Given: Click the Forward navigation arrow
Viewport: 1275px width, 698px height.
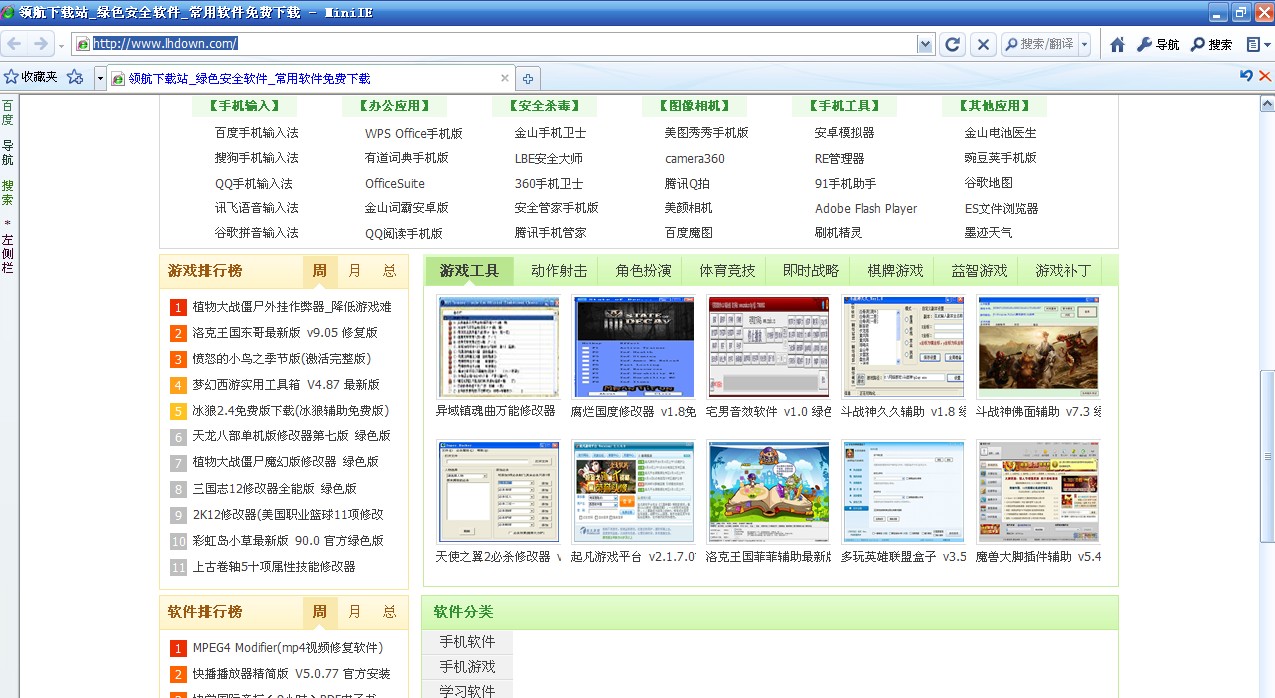Looking at the screenshot, I should pyautogui.click(x=41, y=44).
